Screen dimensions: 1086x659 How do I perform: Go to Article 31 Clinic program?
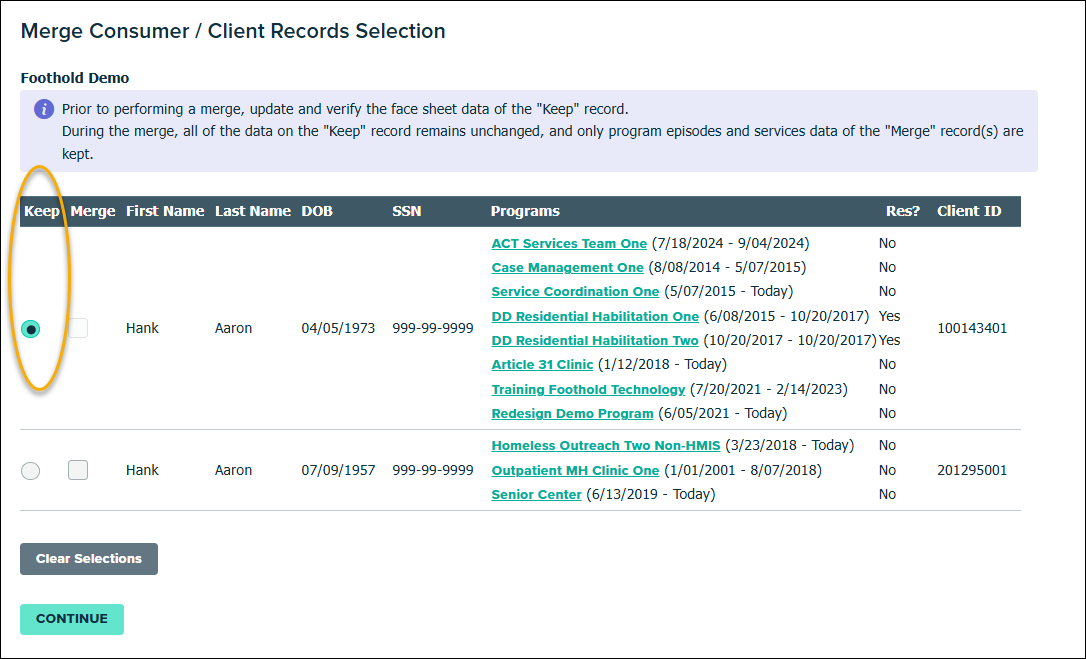coord(542,365)
